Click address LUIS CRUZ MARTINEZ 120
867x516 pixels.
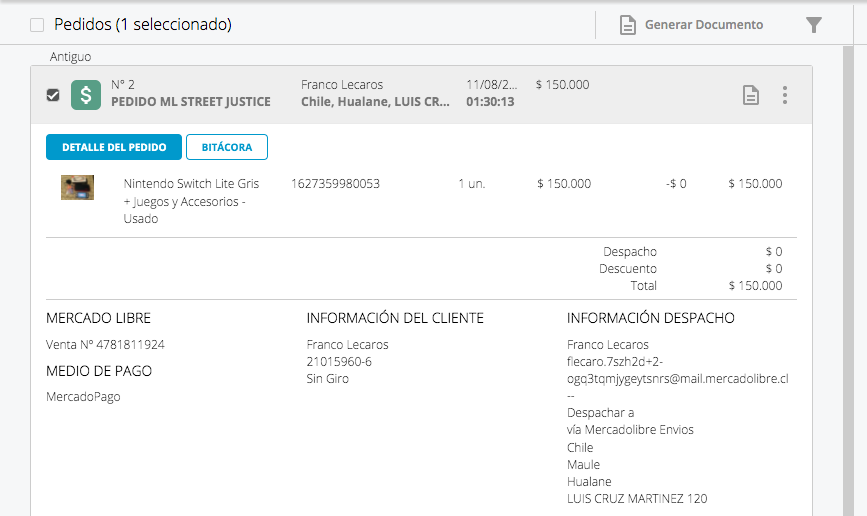click(x=637, y=499)
